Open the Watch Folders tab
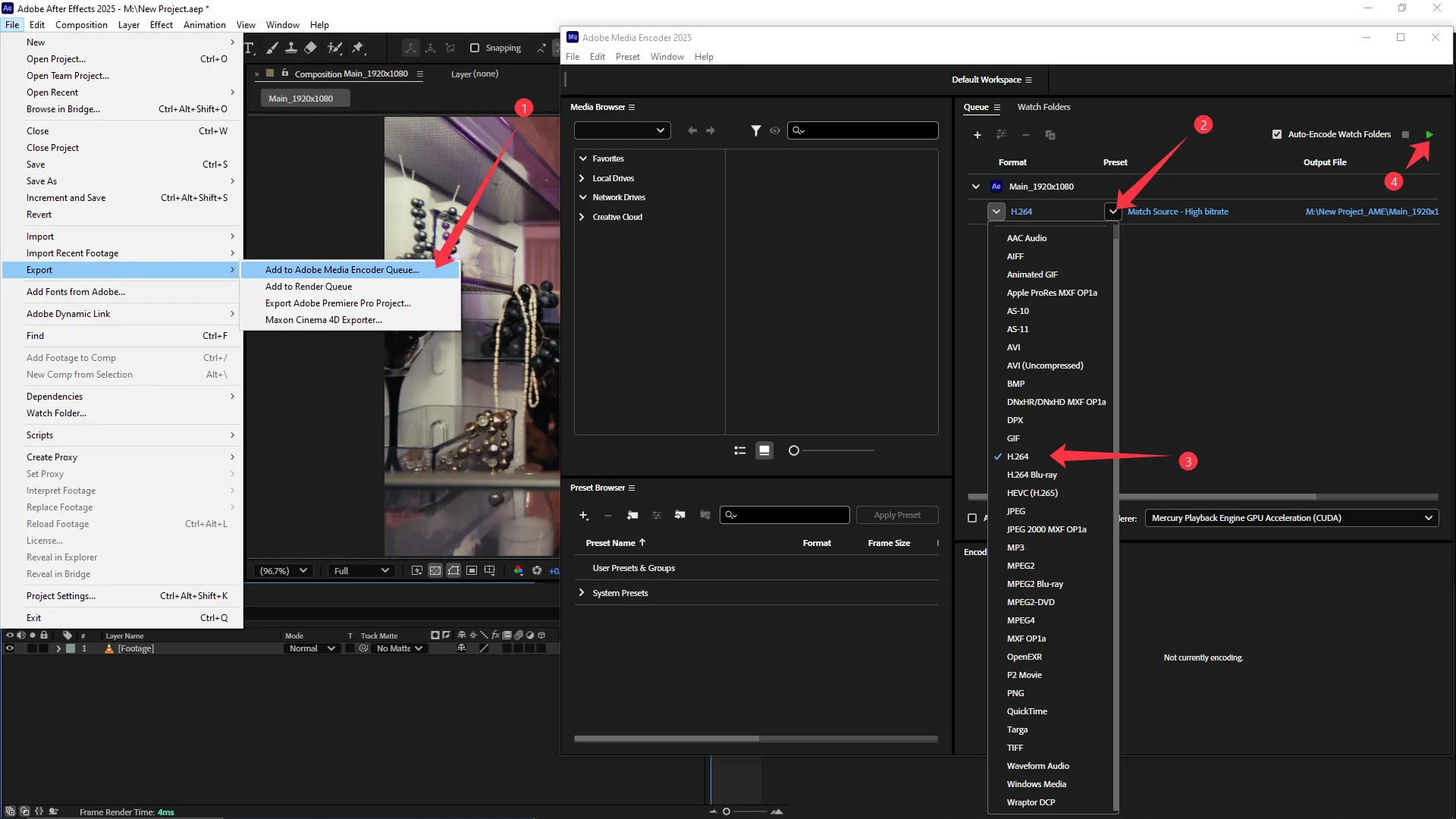The width and height of the screenshot is (1456, 819). coord(1043,107)
